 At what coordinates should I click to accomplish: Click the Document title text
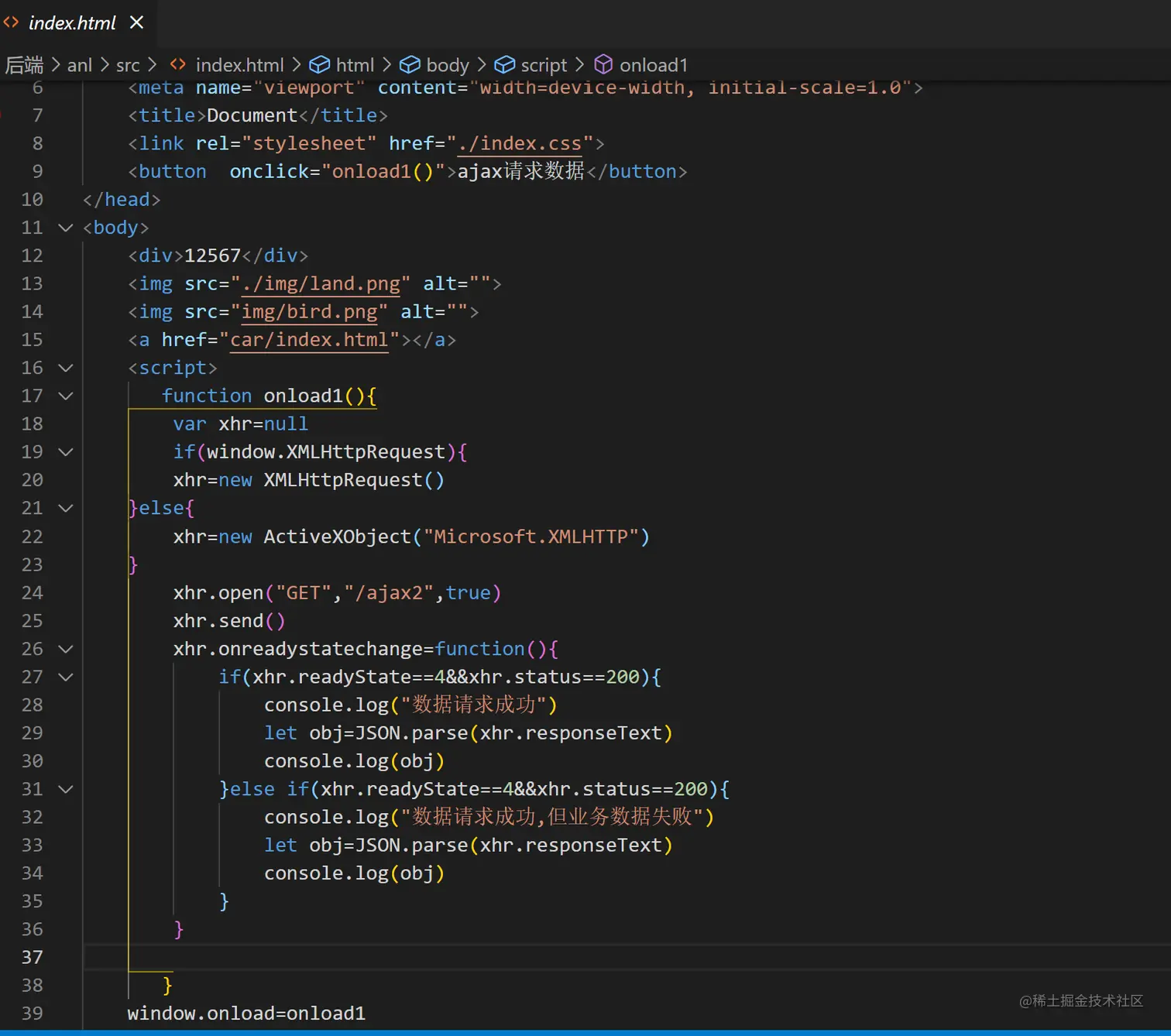[x=252, y=115]
